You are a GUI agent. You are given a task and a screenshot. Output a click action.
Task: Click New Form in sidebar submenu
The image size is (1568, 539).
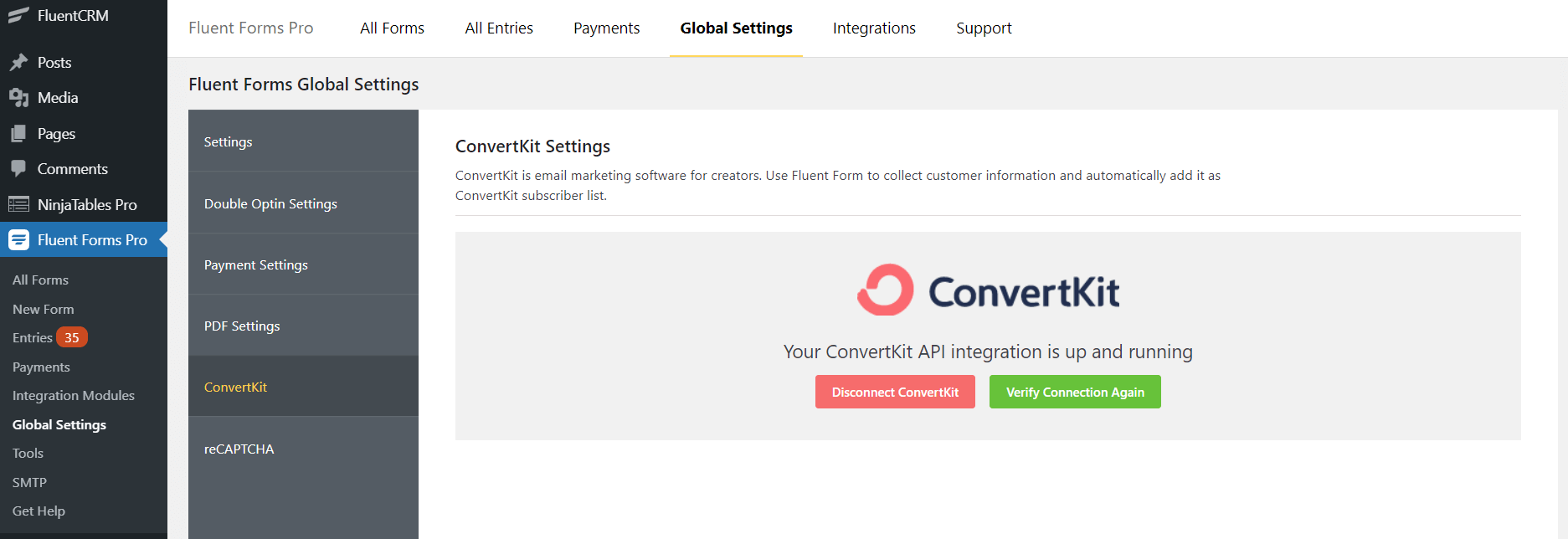[44, 309]
